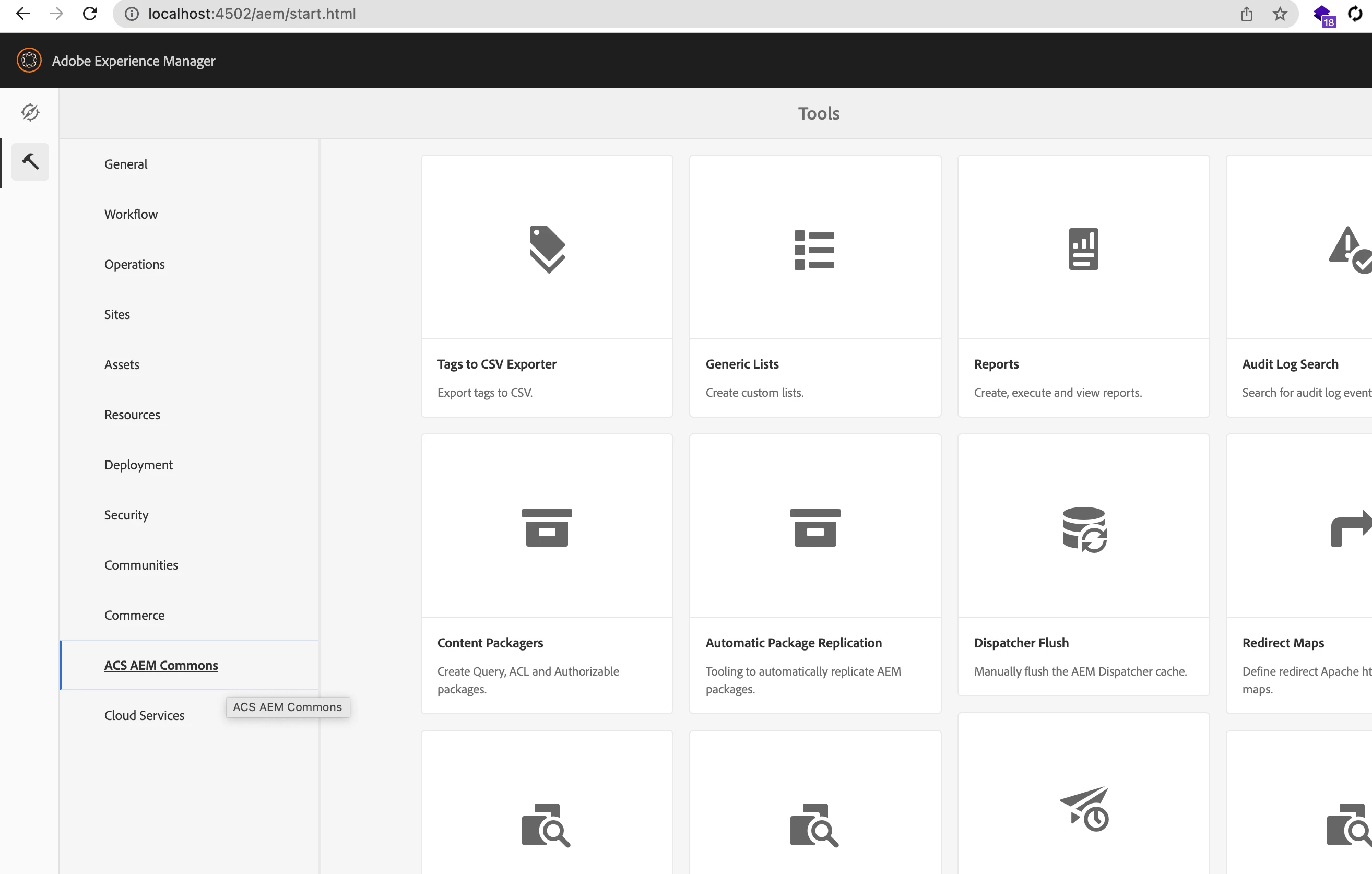The image size is (1372, 874).
Task: Click the paper plane clock card icon
Action: (x=1084, y=809)
